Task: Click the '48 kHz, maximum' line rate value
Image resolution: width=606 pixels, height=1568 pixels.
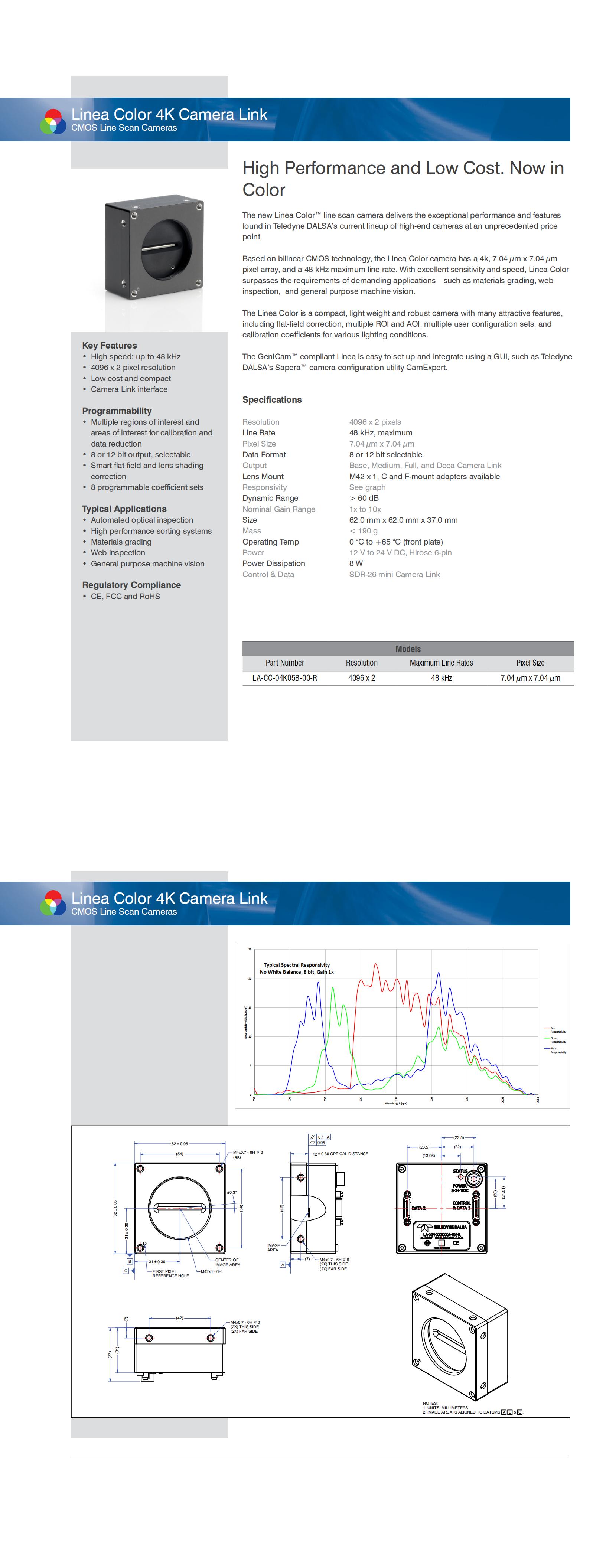Action: point(381,433)
